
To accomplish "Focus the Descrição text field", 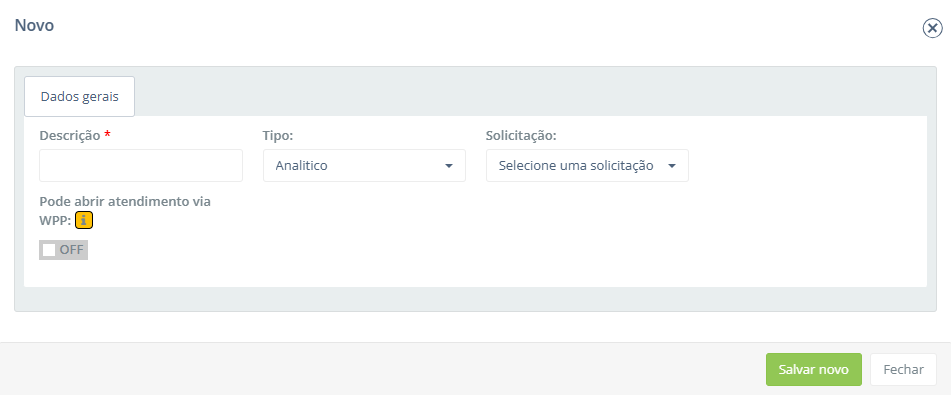I will (x=141, y=166).
